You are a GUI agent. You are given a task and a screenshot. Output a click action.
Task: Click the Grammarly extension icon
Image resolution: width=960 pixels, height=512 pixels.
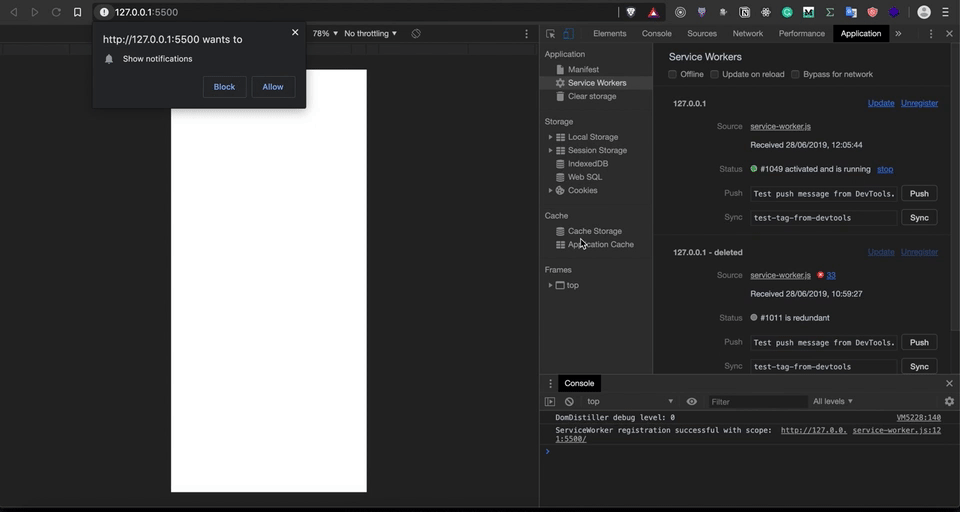click(x=787, y=12)
